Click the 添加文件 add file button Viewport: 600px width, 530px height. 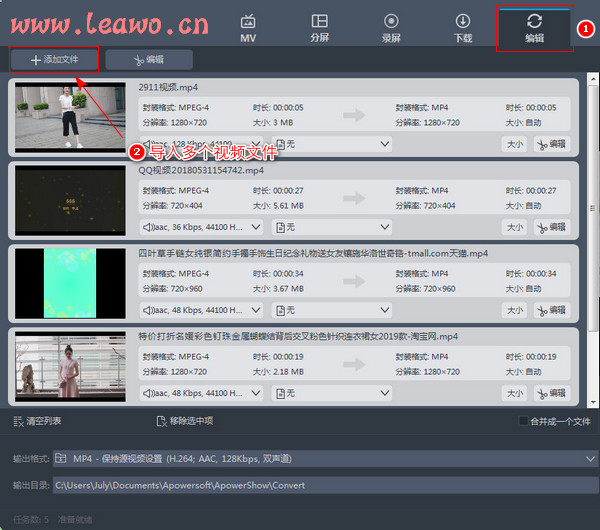point(54,59)
